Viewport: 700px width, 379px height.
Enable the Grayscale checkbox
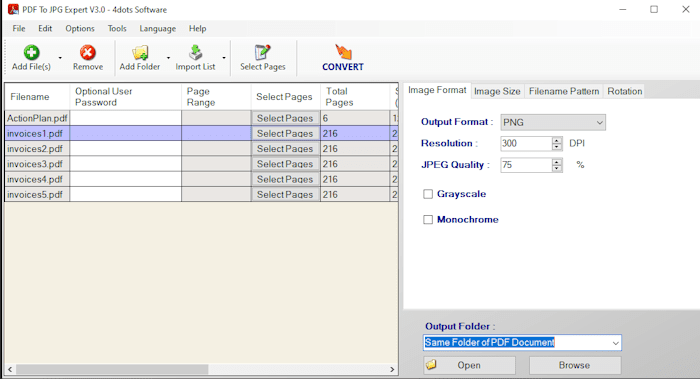pyautogui.click(x=428, y=194)
